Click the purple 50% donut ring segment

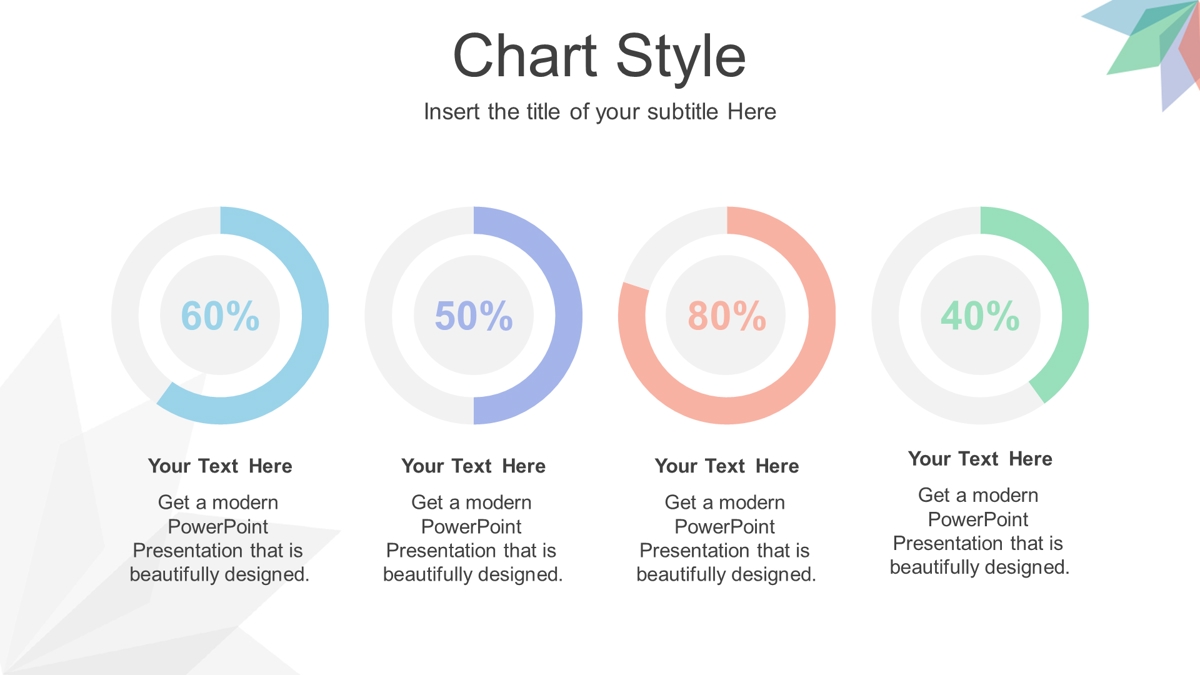(x=567, y=316)
